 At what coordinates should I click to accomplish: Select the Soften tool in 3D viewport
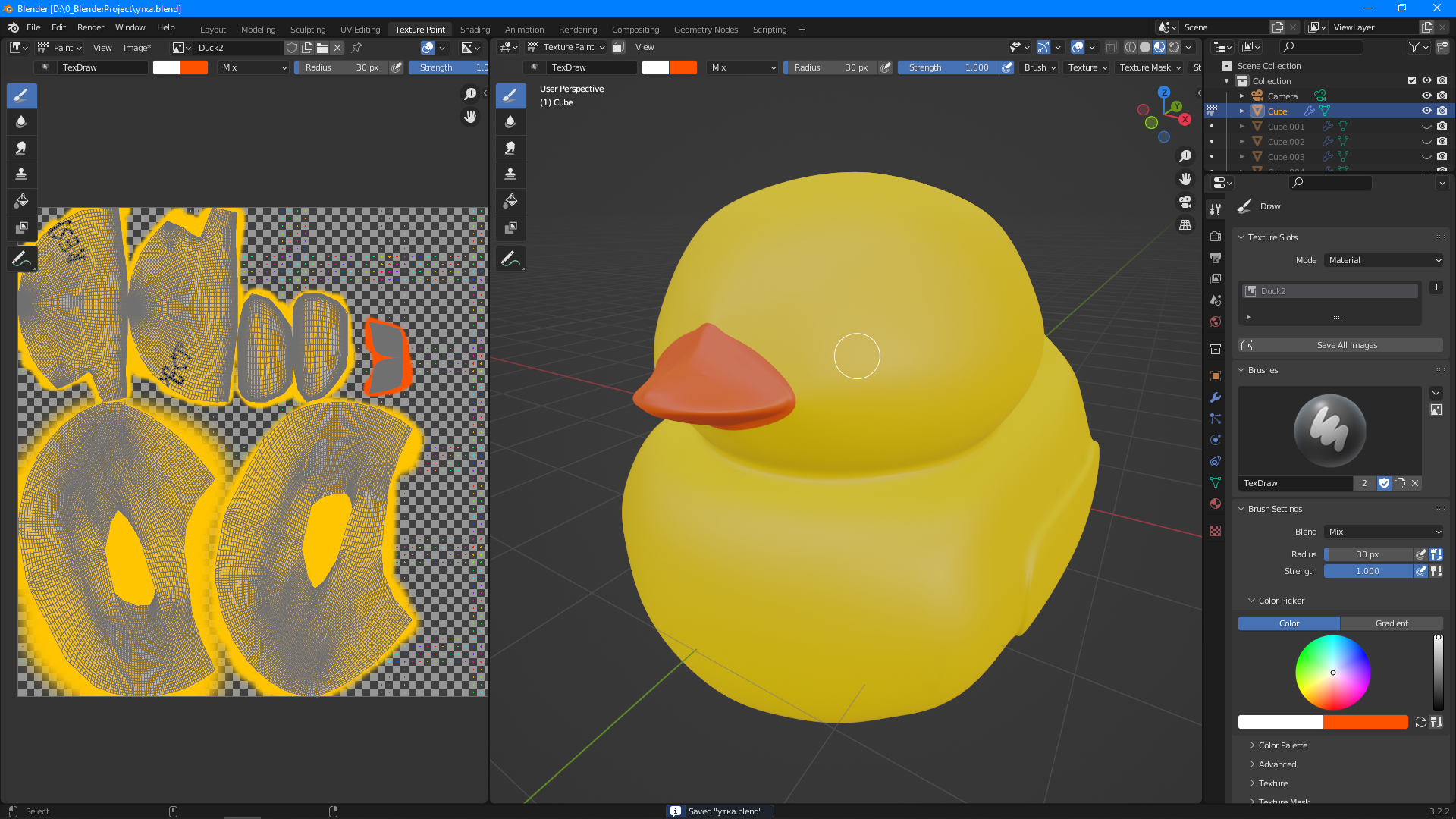510,122
